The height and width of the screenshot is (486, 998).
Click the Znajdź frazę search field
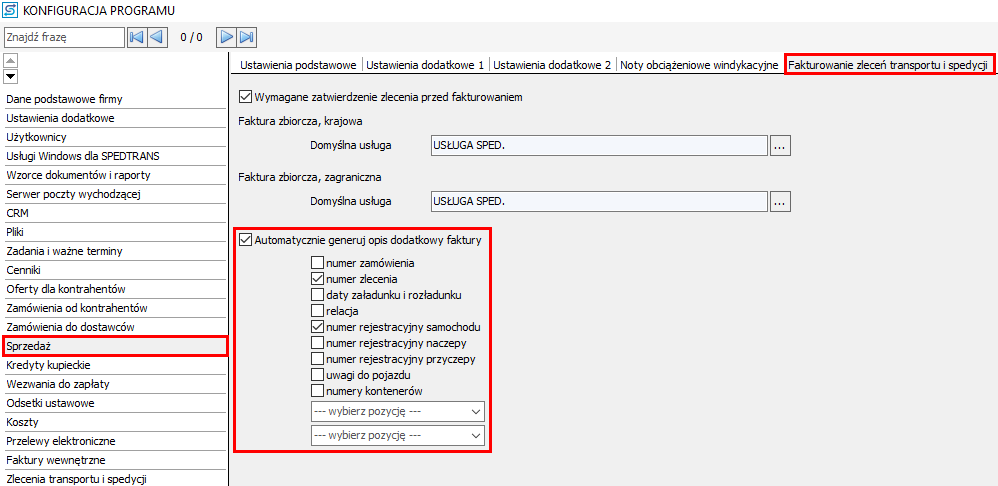coord(62,37)
